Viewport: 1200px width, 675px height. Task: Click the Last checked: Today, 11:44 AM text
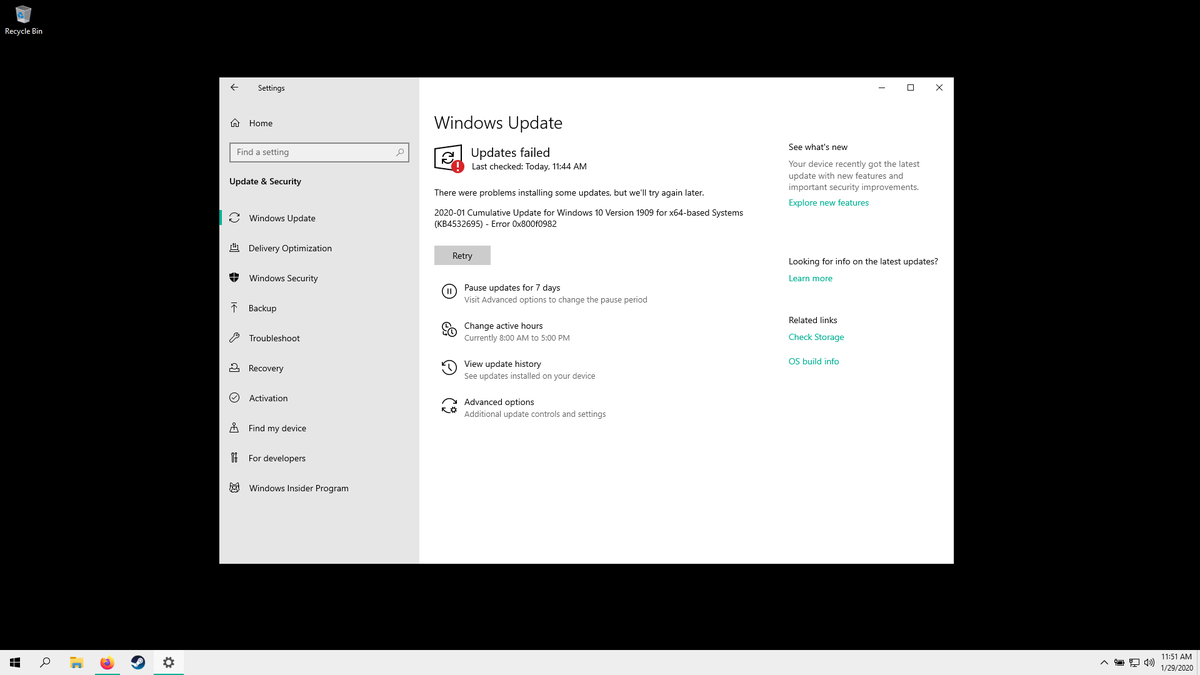point(529,166)
